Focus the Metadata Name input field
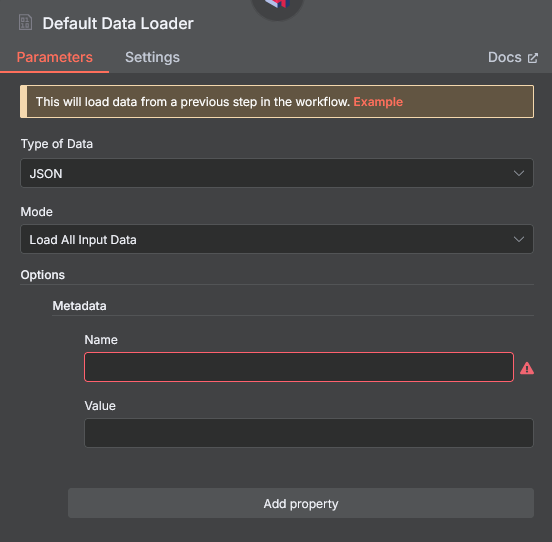The width and height of the screenshot is (552, 542). pyautogui.click(x=299, y=367)
